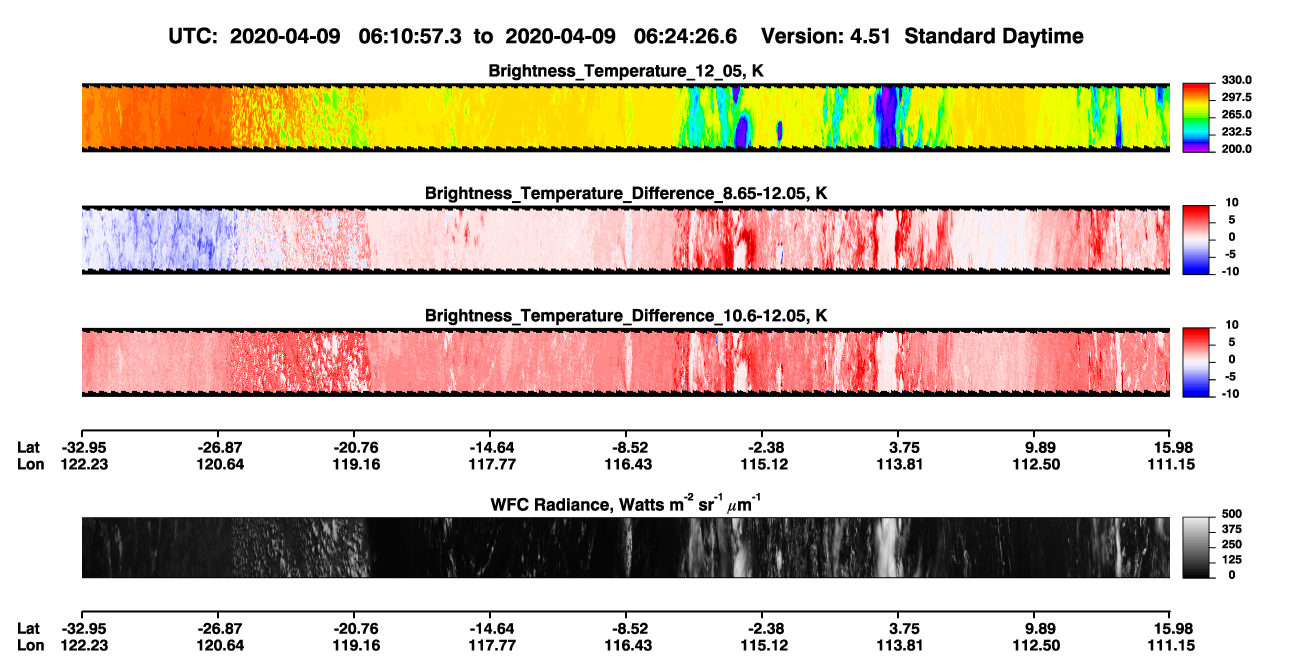Click the WFC Radiance grayscale image strip
Image resolution: width=1300 pixels, height=667 pixels.
point(625,547)
